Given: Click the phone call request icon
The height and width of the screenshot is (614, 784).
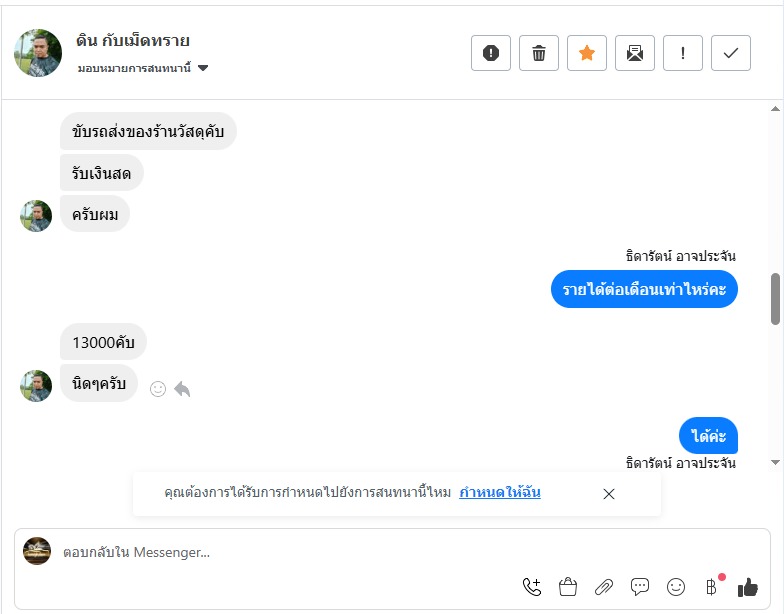Looking at the screenshot, I should (532, 587).
